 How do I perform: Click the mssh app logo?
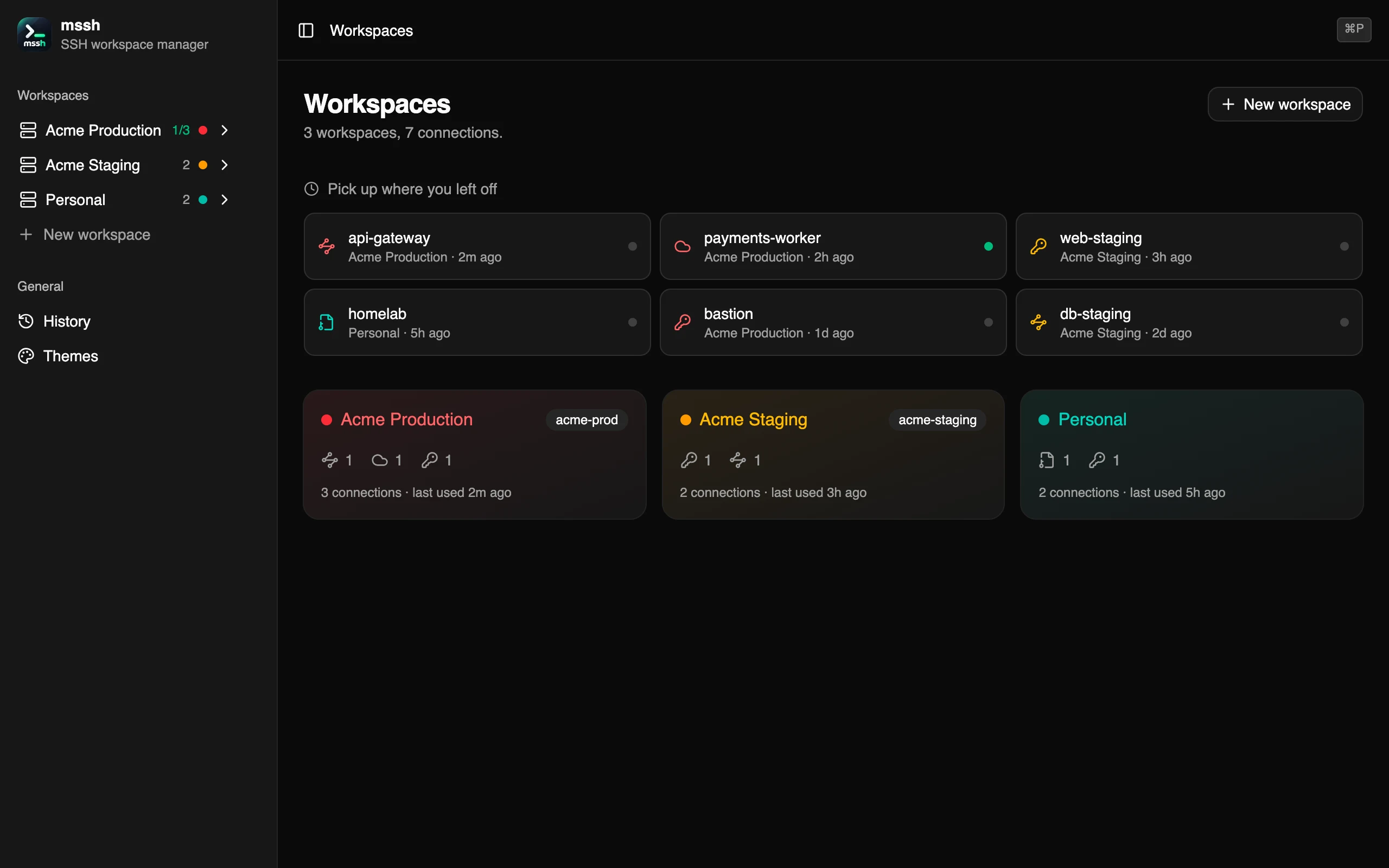click(x=34, y=34)
